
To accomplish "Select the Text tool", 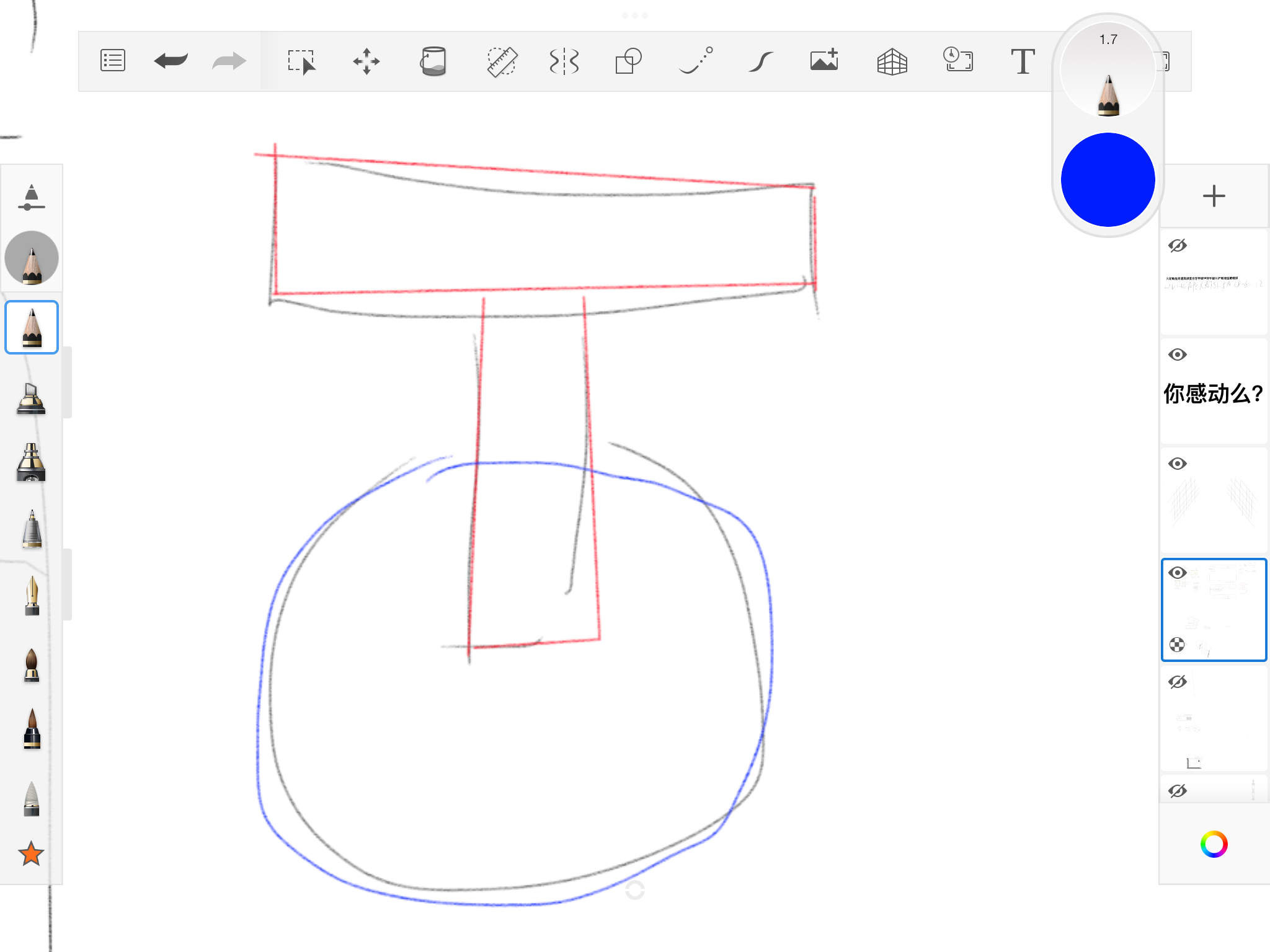I will 1022,61.
